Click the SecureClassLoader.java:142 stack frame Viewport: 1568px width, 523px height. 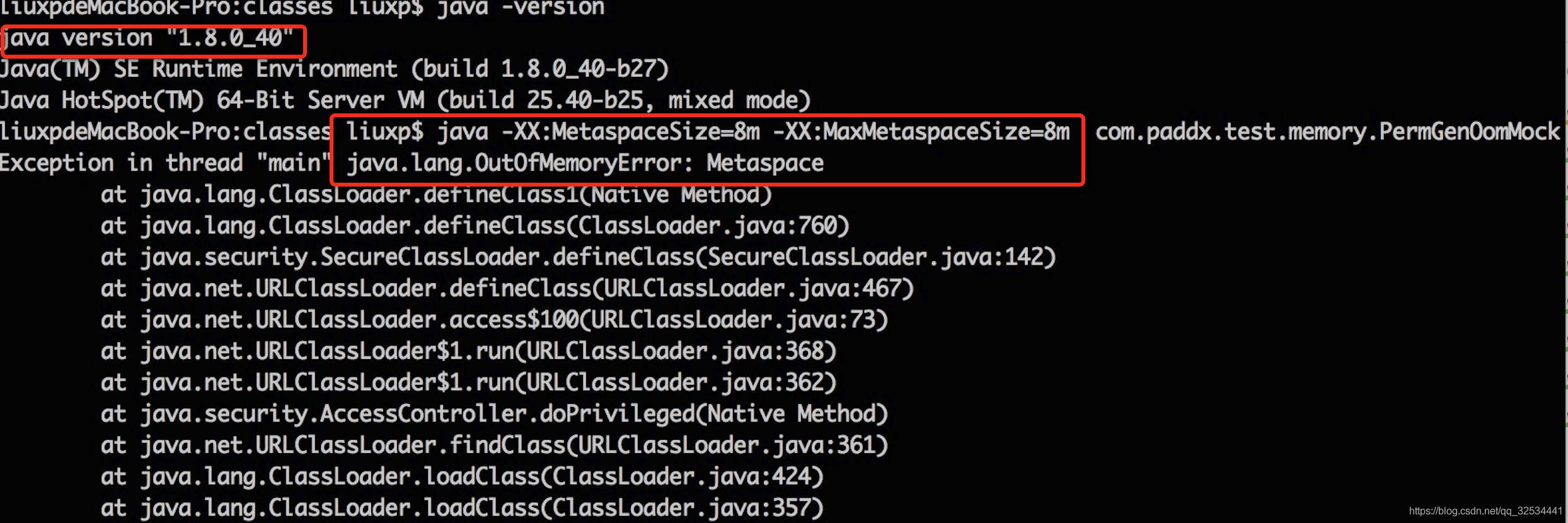tap(579, 258)
